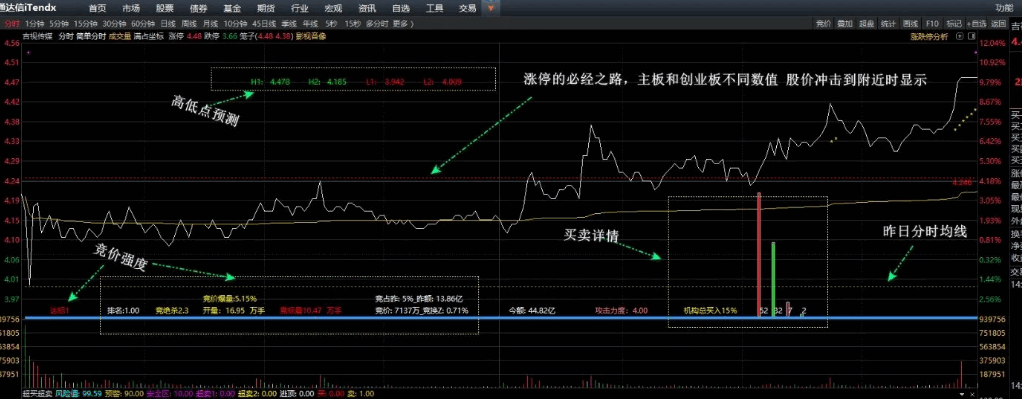The height and width of the screenshot is (399, 1022).
Task: Open the 自选 menu
Action: (x=401, y=8)
